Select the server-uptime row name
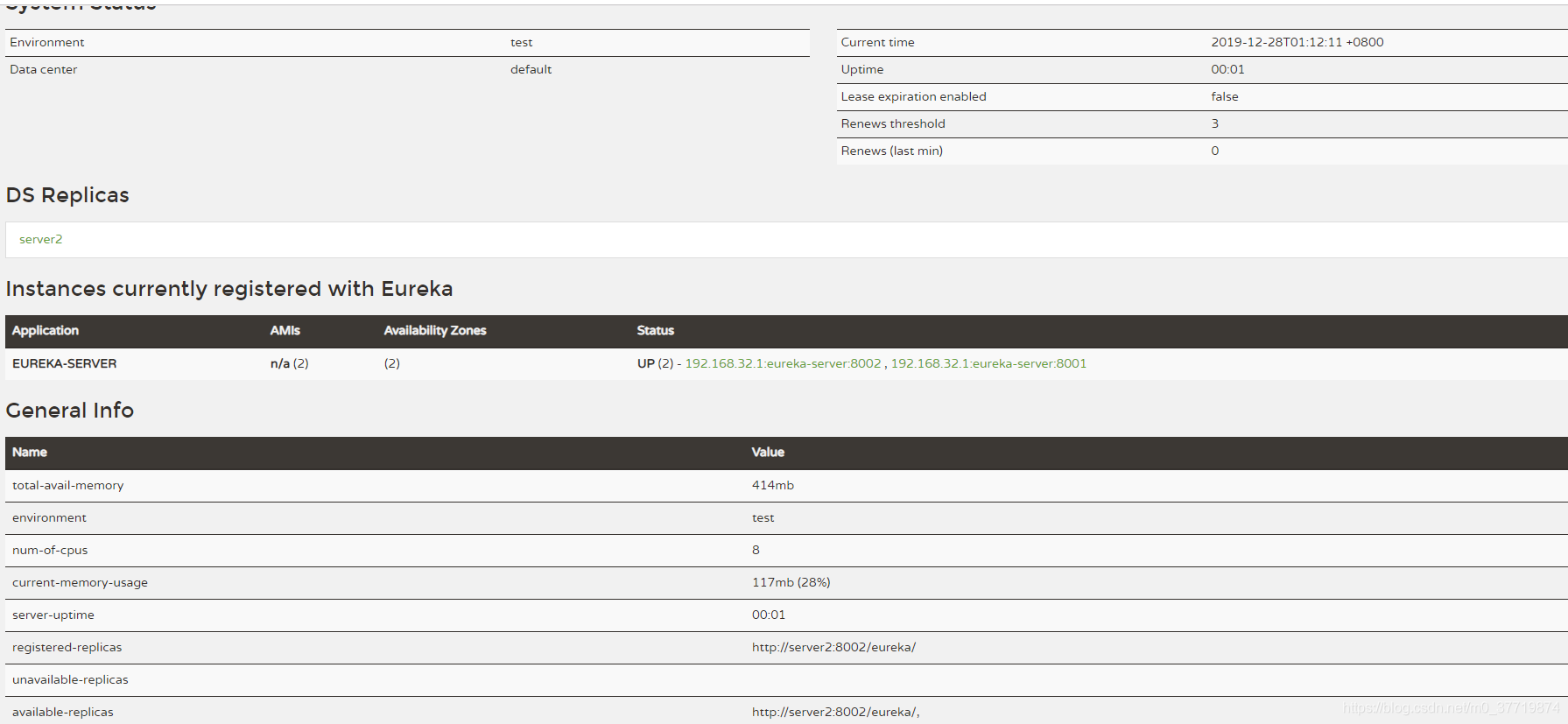 53,615
